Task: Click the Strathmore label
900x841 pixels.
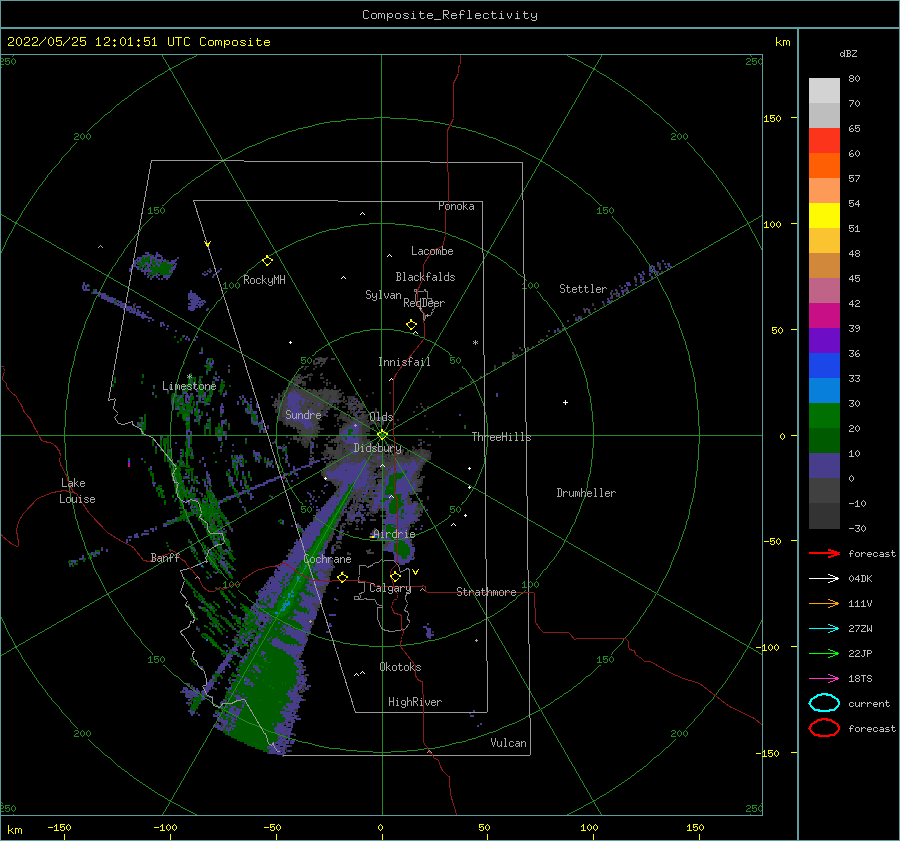Action: pos(486,592)
